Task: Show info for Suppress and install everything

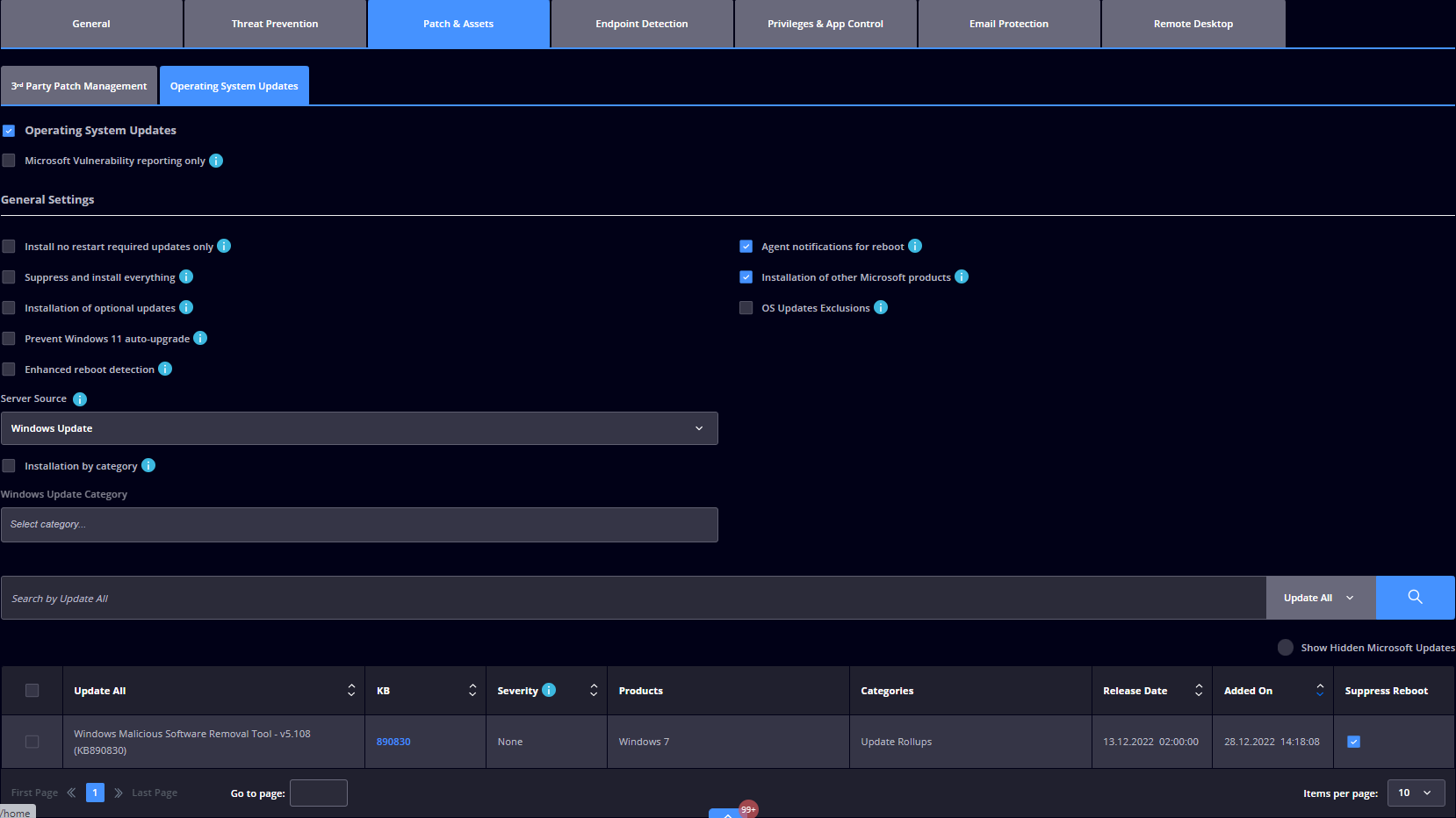Action: point(186,276)
